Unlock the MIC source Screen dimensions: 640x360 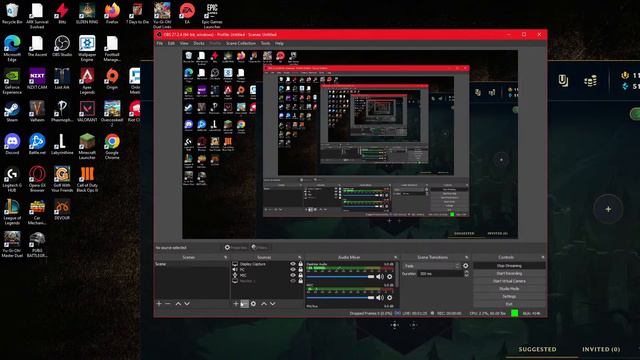[x=301, y=276]
